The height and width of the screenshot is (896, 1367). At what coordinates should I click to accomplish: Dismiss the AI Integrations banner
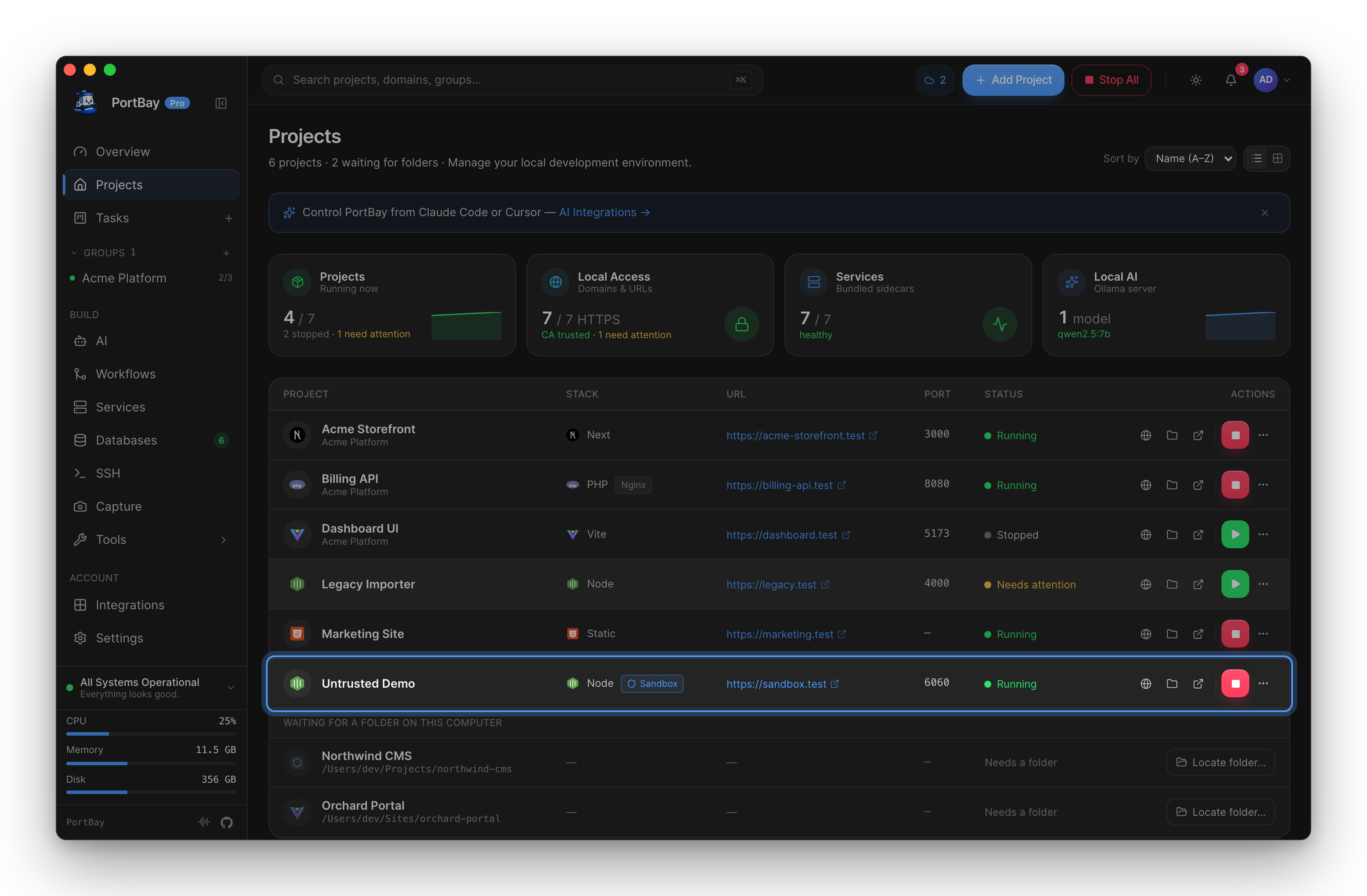tap(1265, 213)
